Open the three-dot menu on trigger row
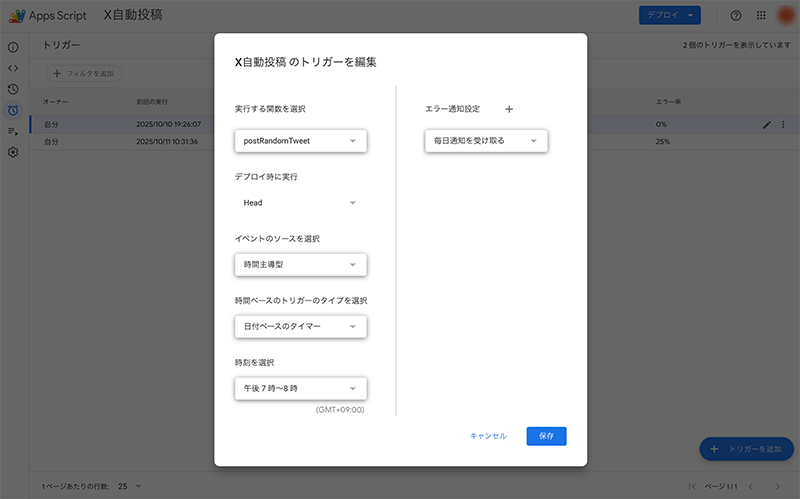Viewport: 800px width, 499px height. point(783,124)
